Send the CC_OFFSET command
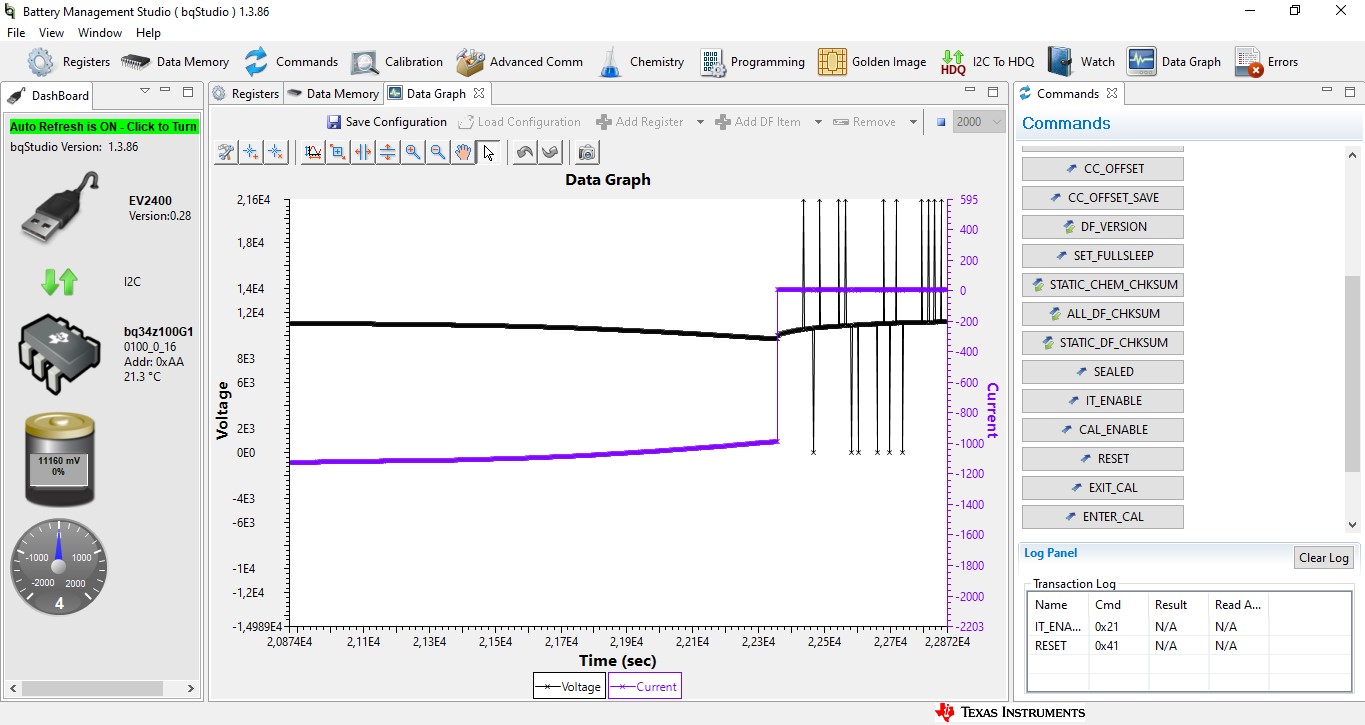The width and height of the screenshot is (1365, 725). click(1103, 169)
